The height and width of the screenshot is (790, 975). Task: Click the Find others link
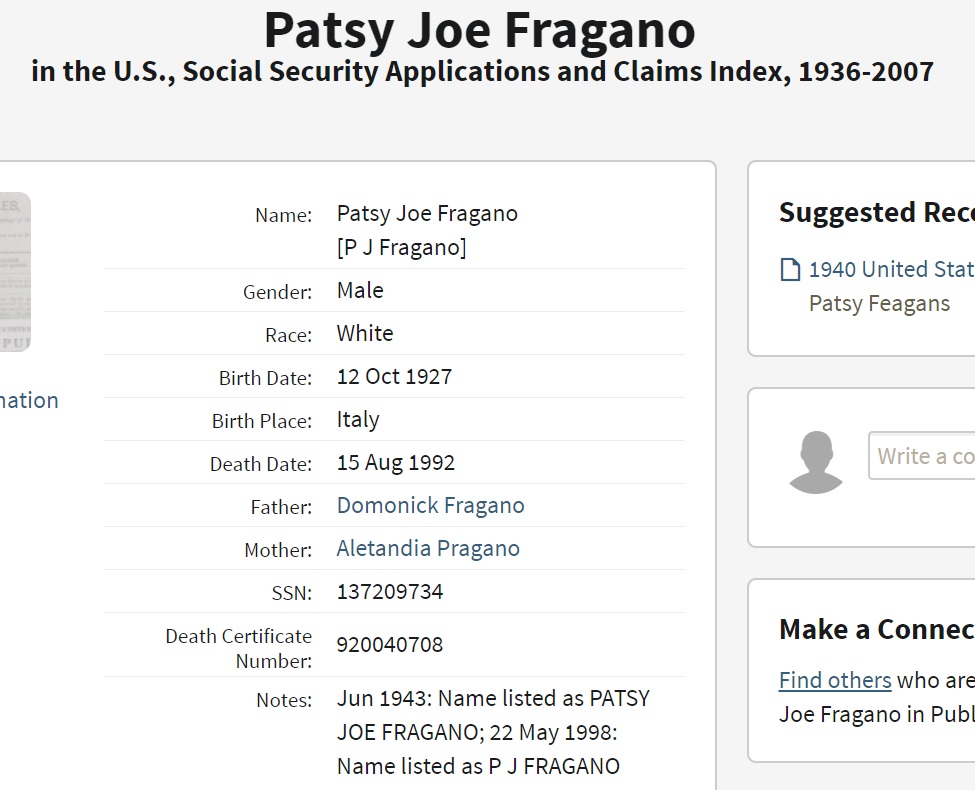[835, 681]
